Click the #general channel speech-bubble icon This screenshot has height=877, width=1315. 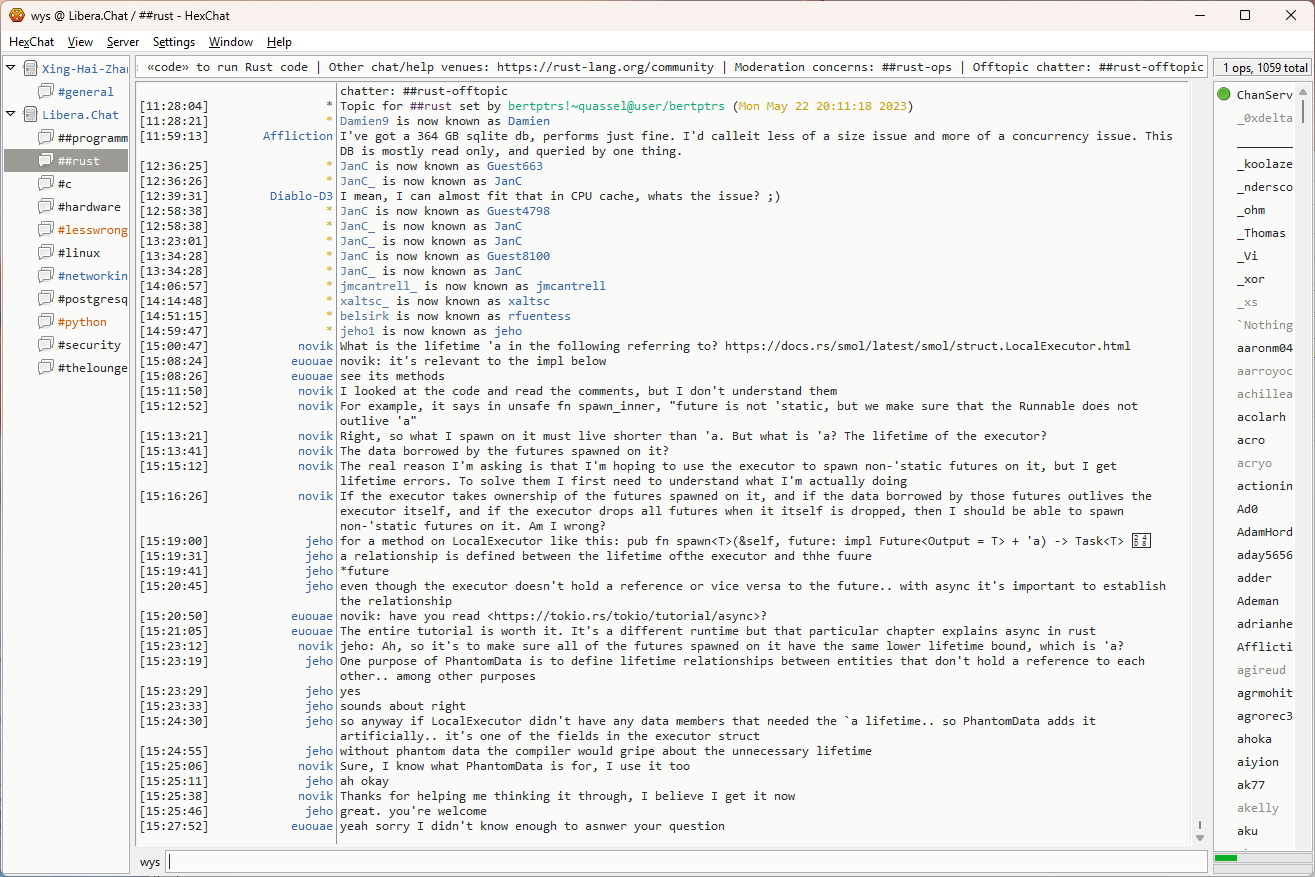coord(46,92)
